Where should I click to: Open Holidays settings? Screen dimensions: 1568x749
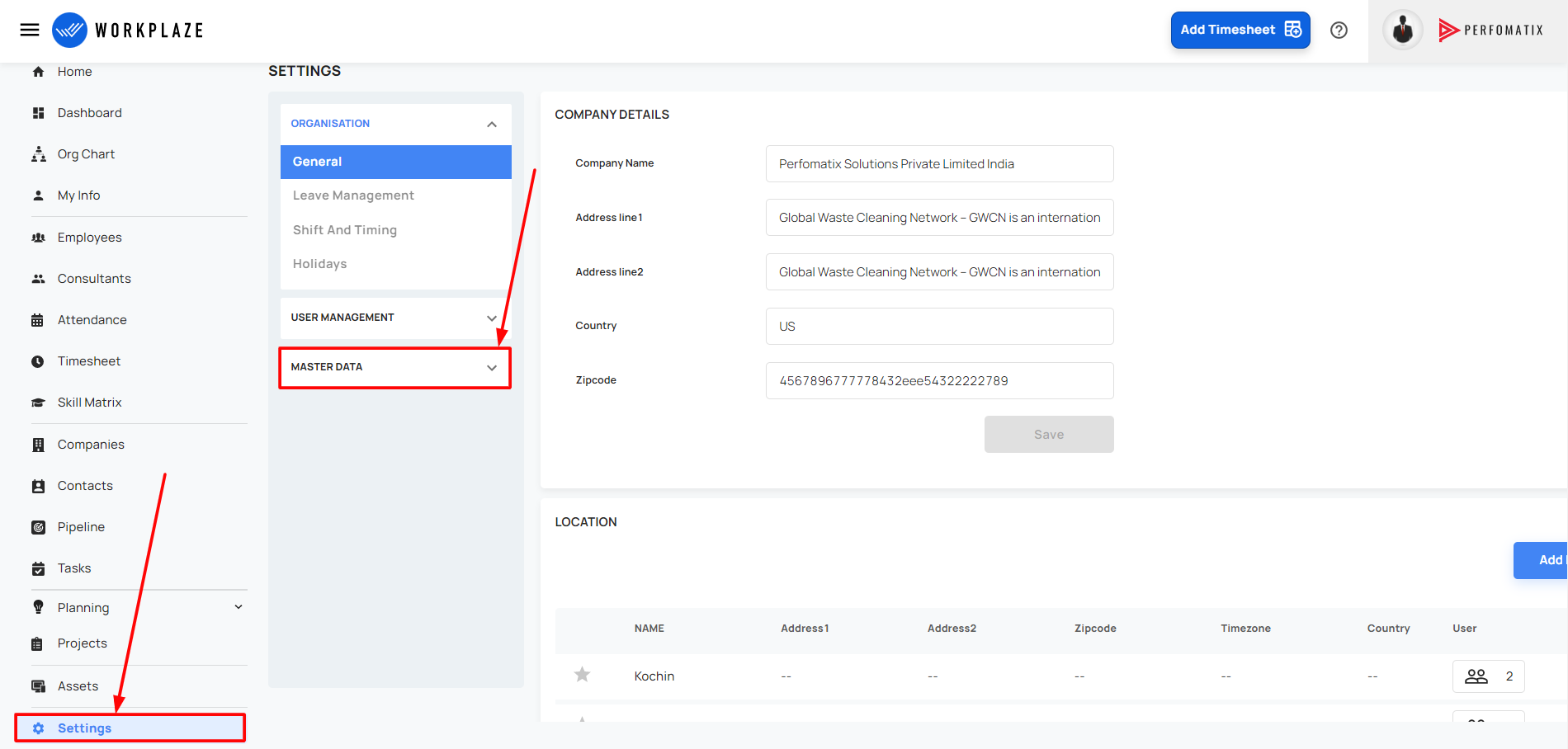point(319,264)
